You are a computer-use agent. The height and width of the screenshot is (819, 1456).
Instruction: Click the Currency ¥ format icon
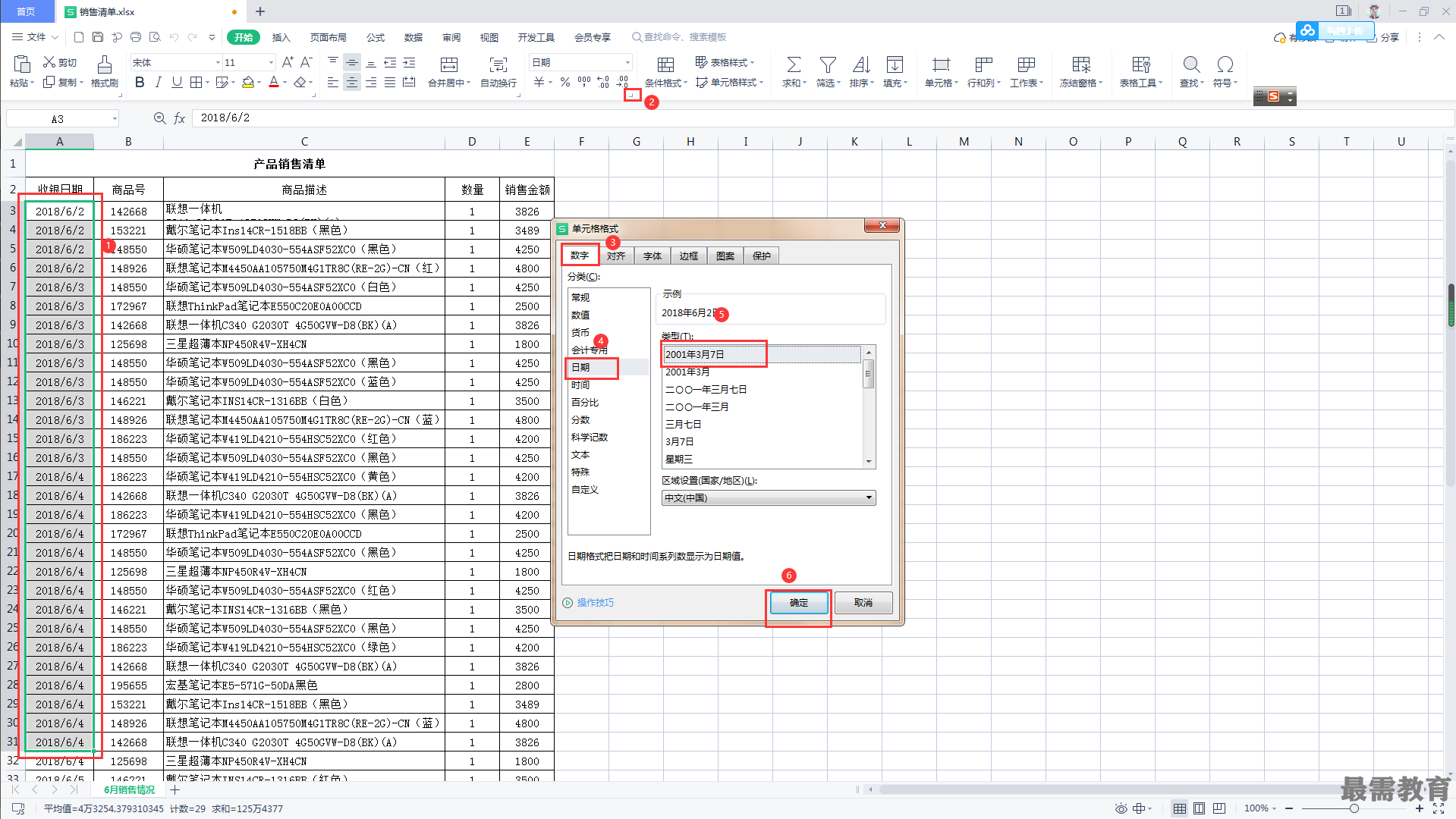[539, 82]
